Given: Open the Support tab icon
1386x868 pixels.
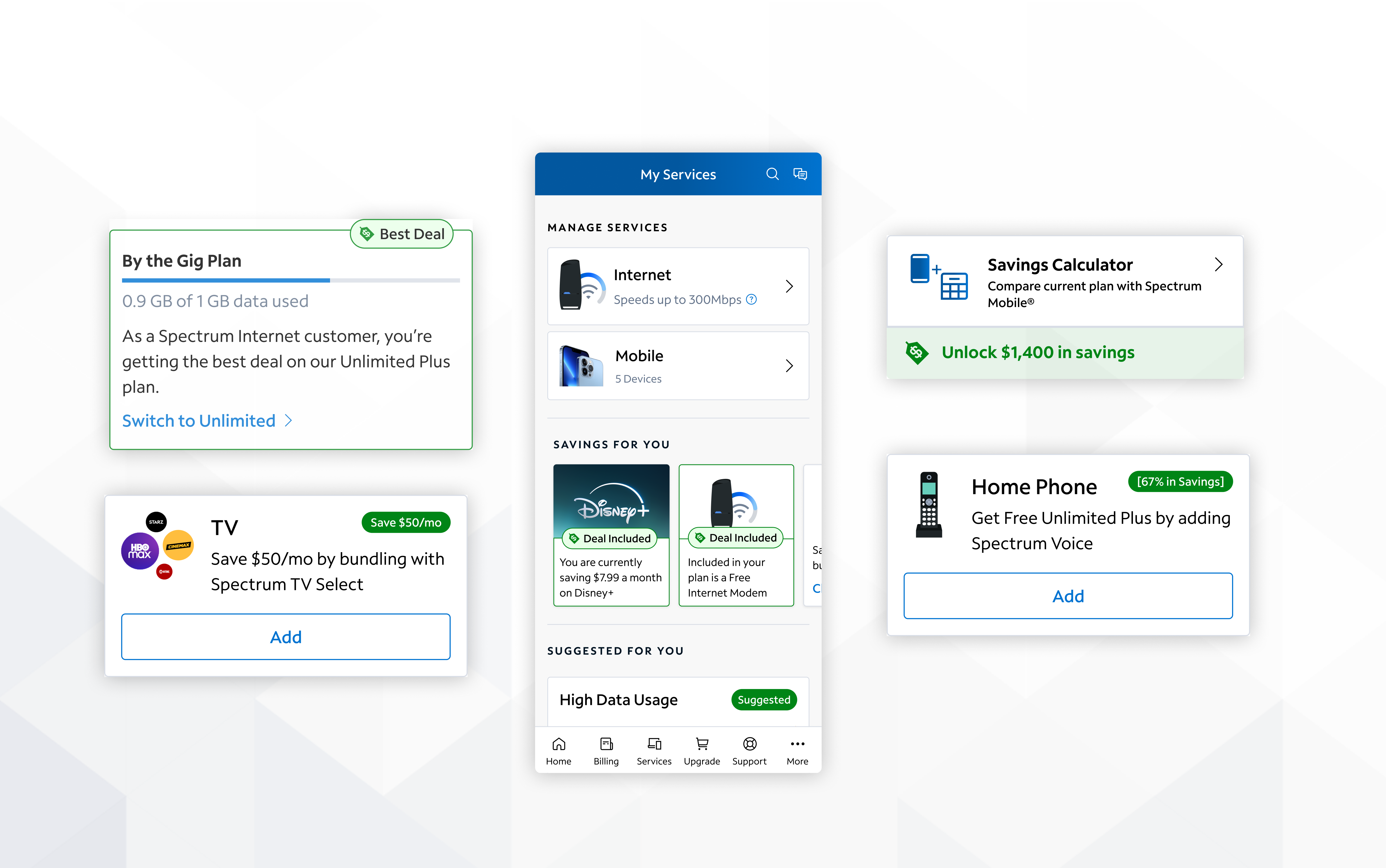Looking at the screenshot, I should point(750,744).
